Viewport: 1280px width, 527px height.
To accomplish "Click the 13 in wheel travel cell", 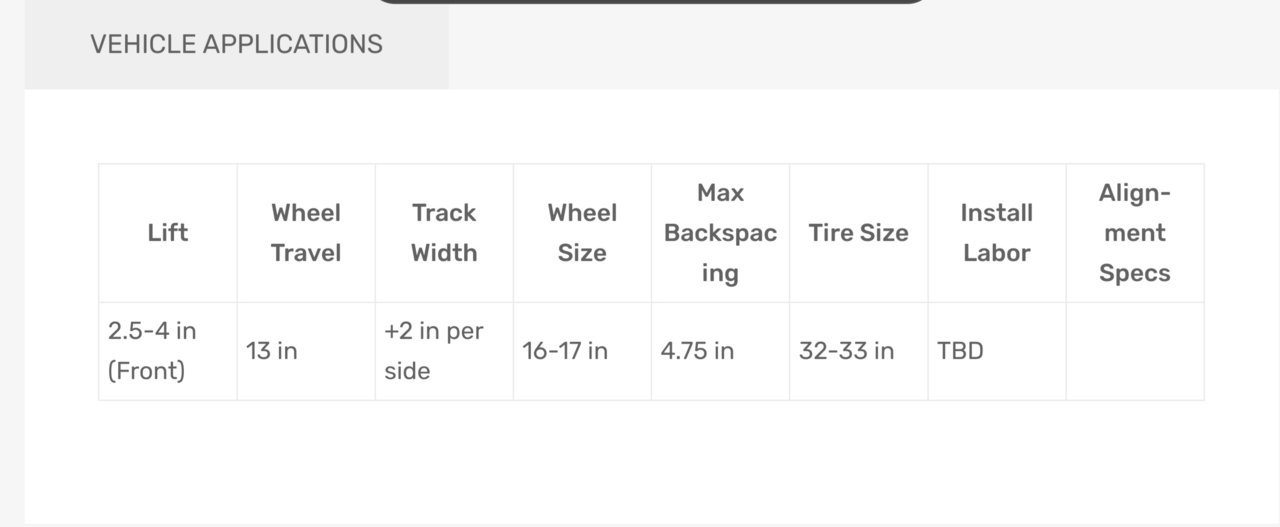I will point(306,351).
